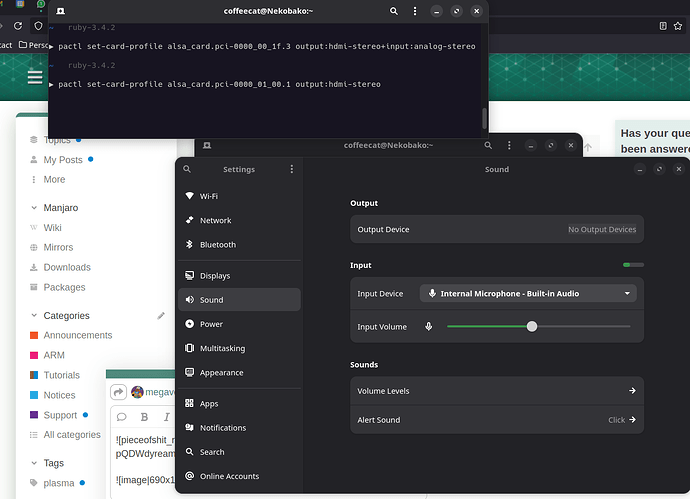This screenshot has width=690, height=499.
Task: Click the Output Device row
Action: point(497,229)
